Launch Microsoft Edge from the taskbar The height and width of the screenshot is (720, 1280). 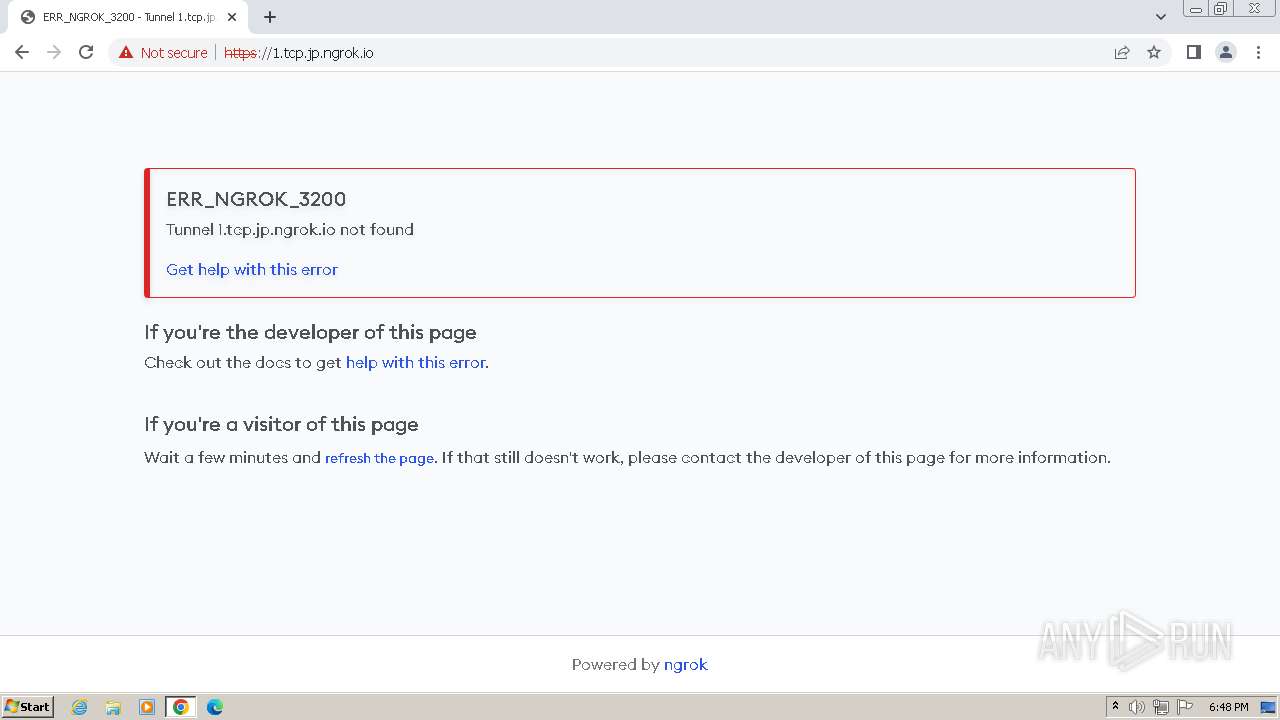click(215, 707)
